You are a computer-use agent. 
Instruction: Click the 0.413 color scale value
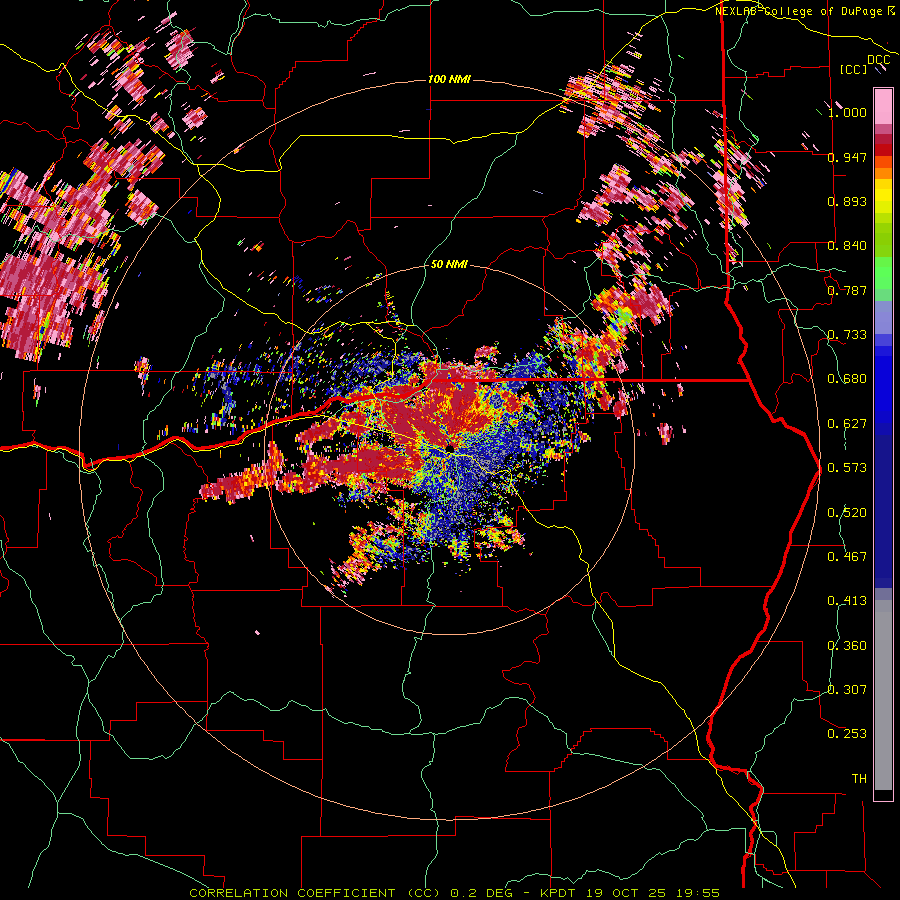coord(847,601)
